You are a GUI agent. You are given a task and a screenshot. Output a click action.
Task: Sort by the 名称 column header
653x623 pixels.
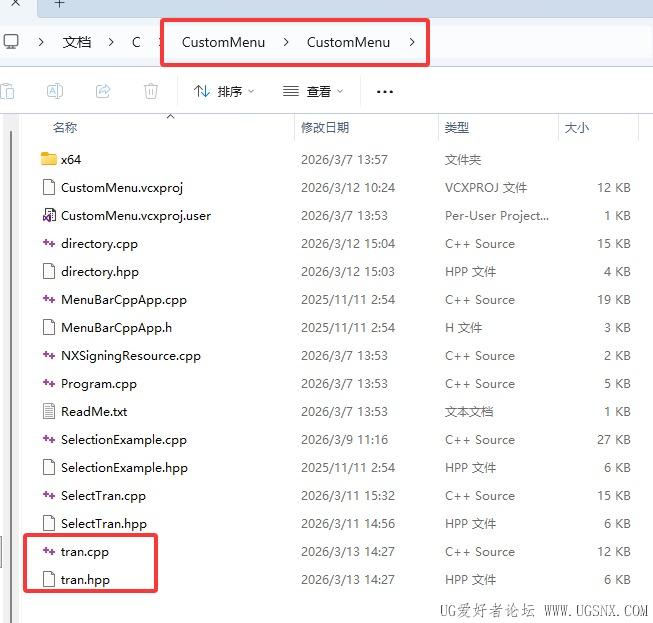coord(65,127)
